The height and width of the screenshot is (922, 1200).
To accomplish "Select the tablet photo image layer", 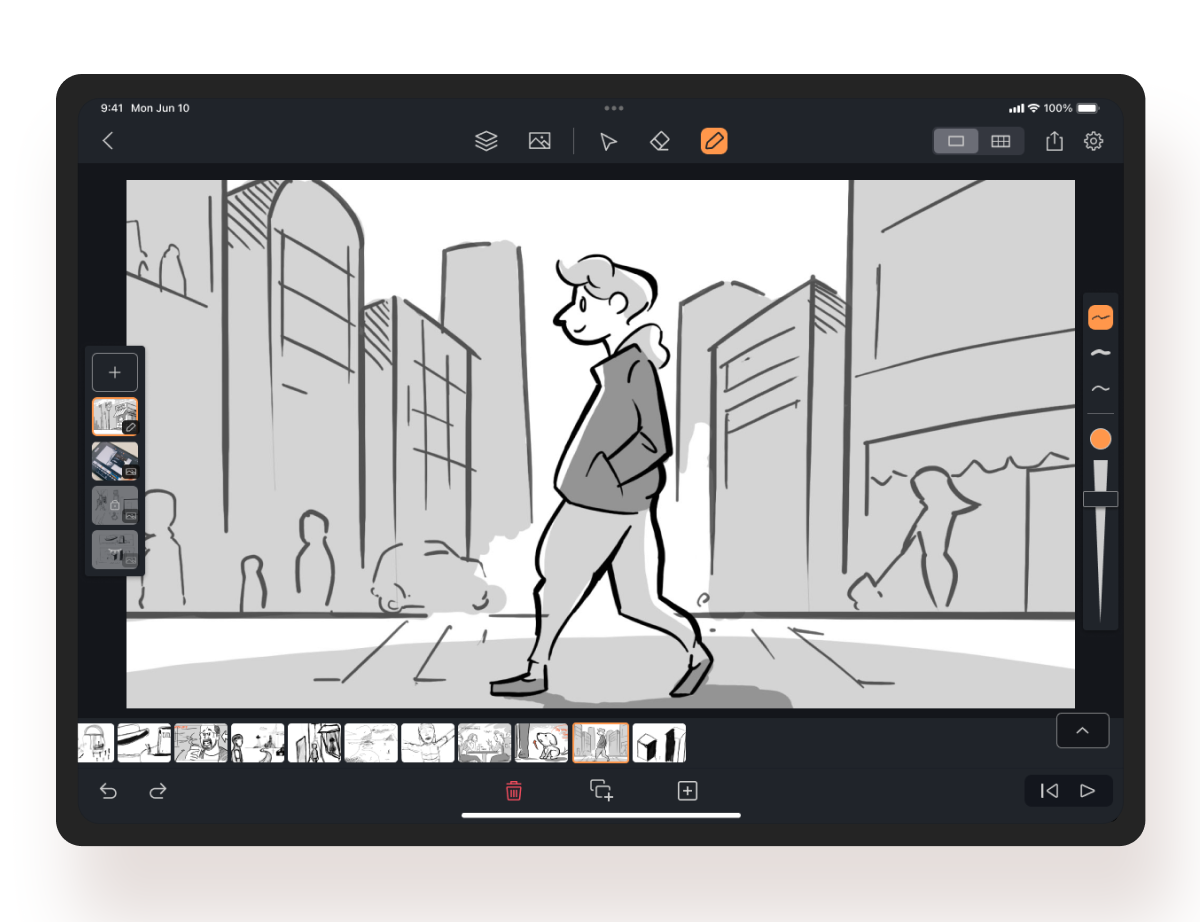I will click(x=115, y=461).
